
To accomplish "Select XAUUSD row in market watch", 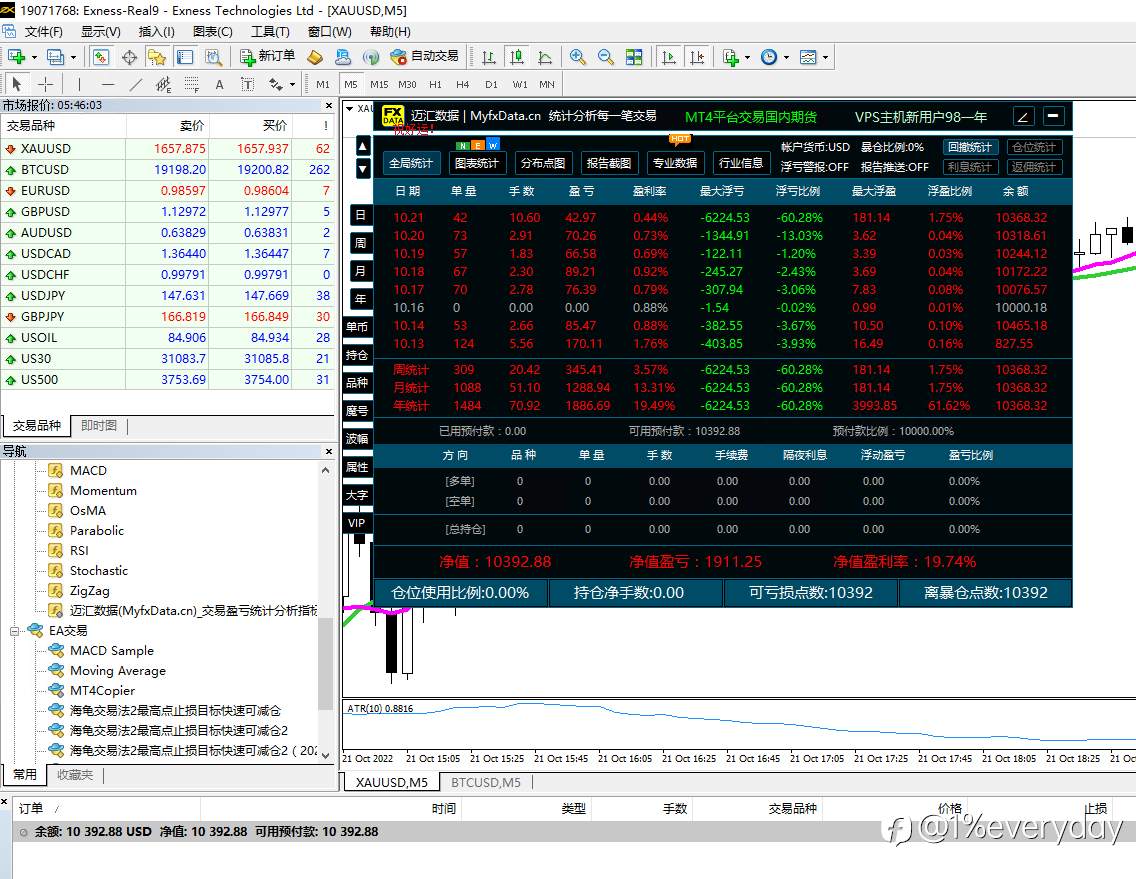I will 168,149.
